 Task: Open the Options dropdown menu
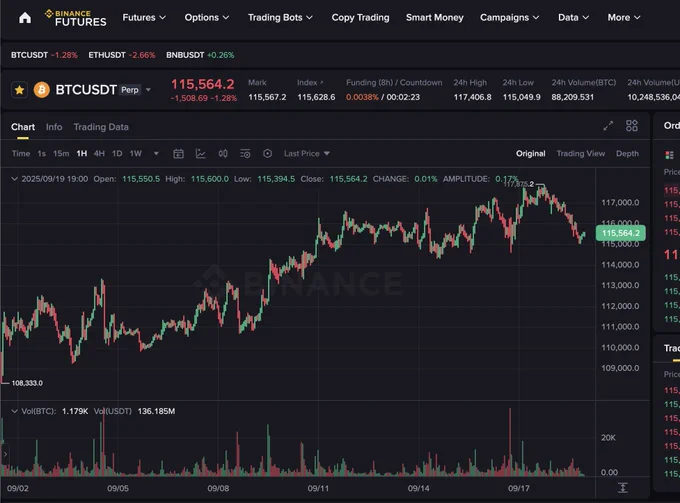tap(207, 17)
